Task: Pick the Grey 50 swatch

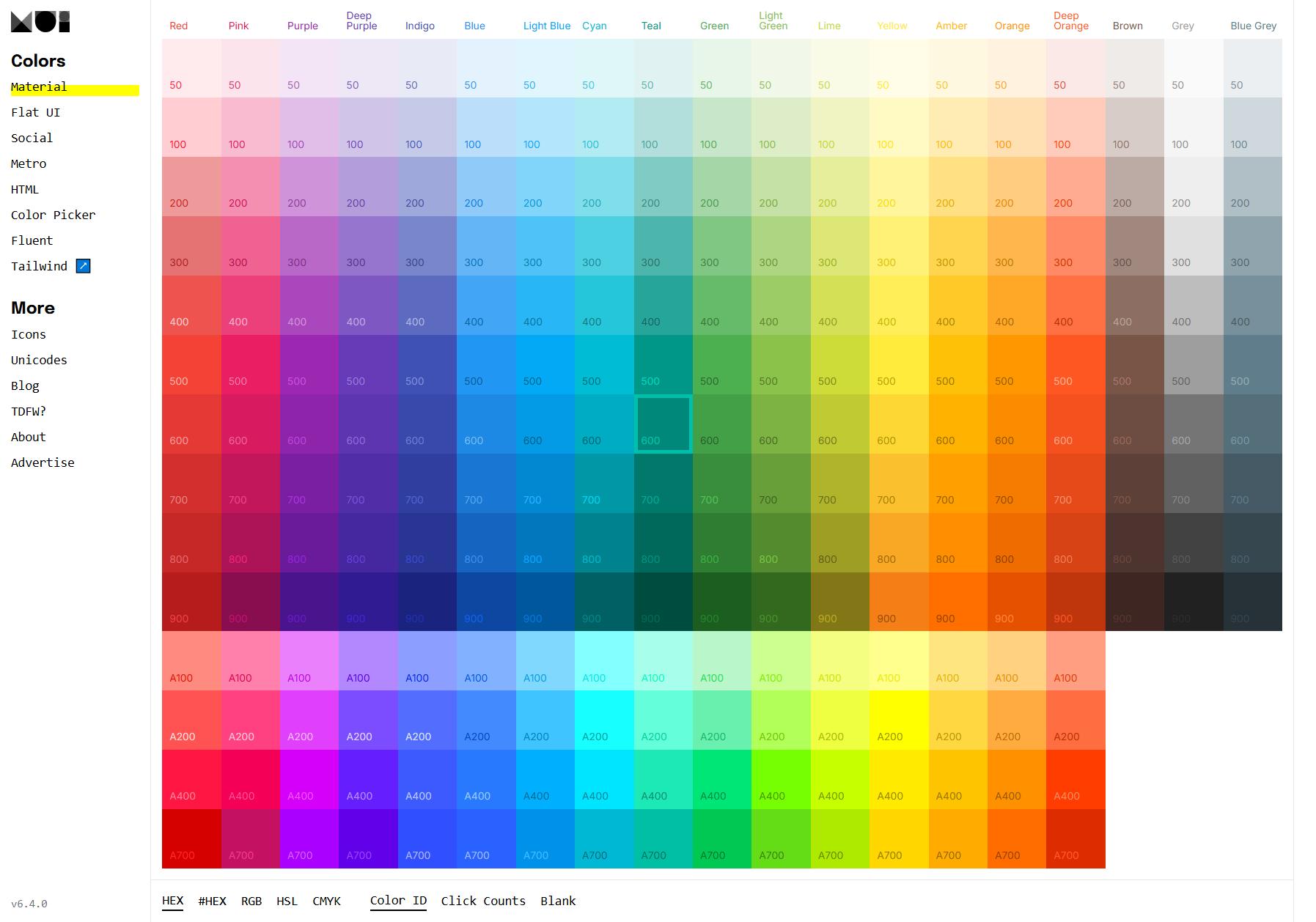Action: point(1194,68)
